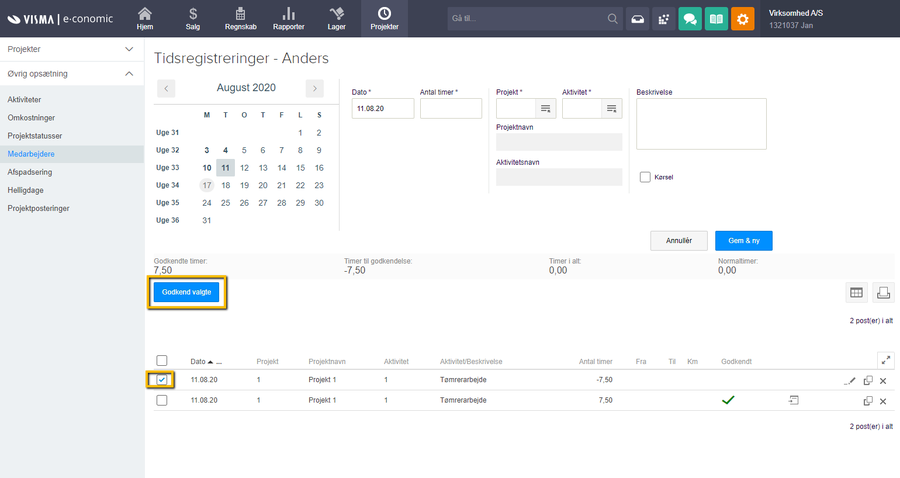Click the Antal timer input field
The width and height of the screenshot is (900, 478).
(450, 108)
